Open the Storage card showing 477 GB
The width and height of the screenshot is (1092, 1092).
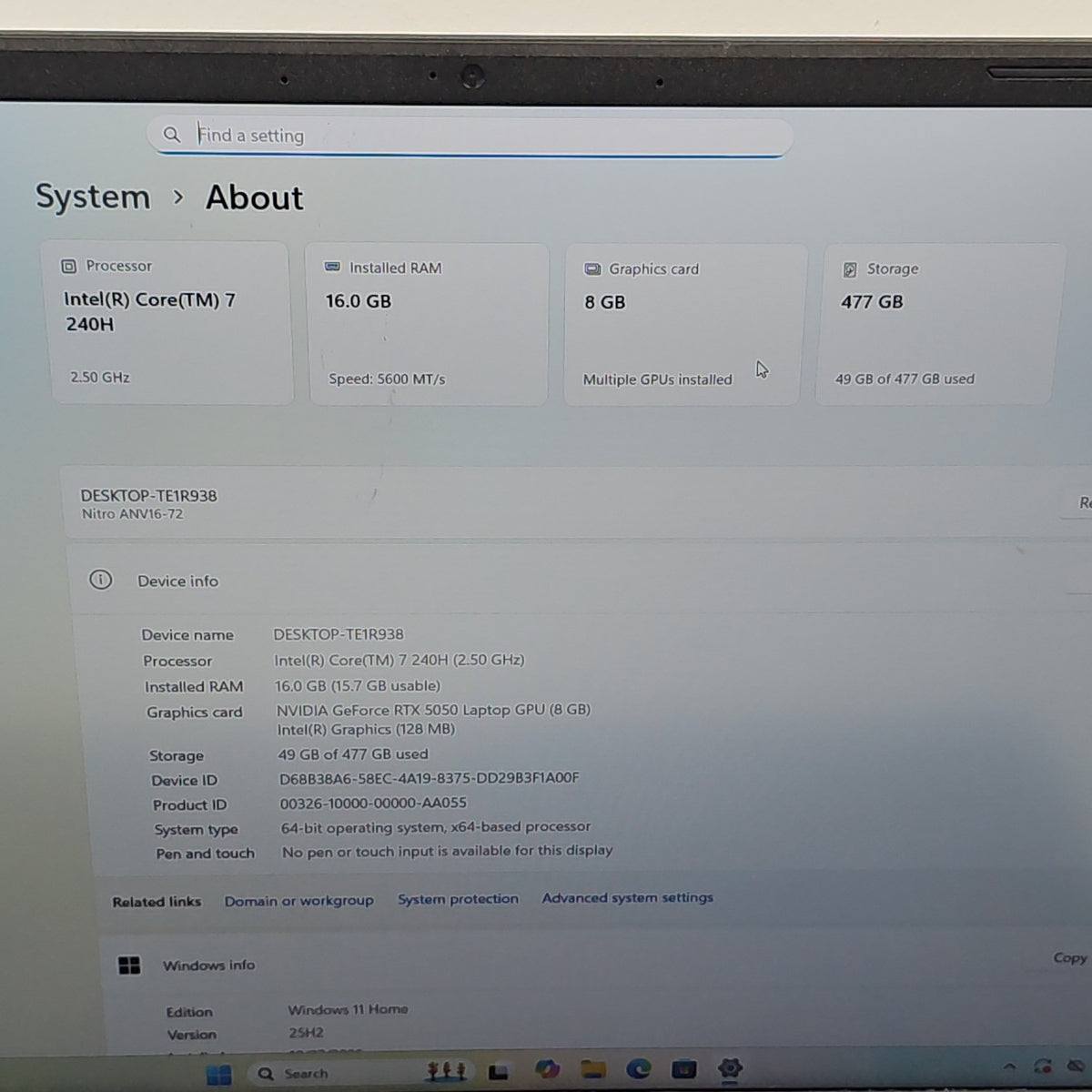(941, 323)
